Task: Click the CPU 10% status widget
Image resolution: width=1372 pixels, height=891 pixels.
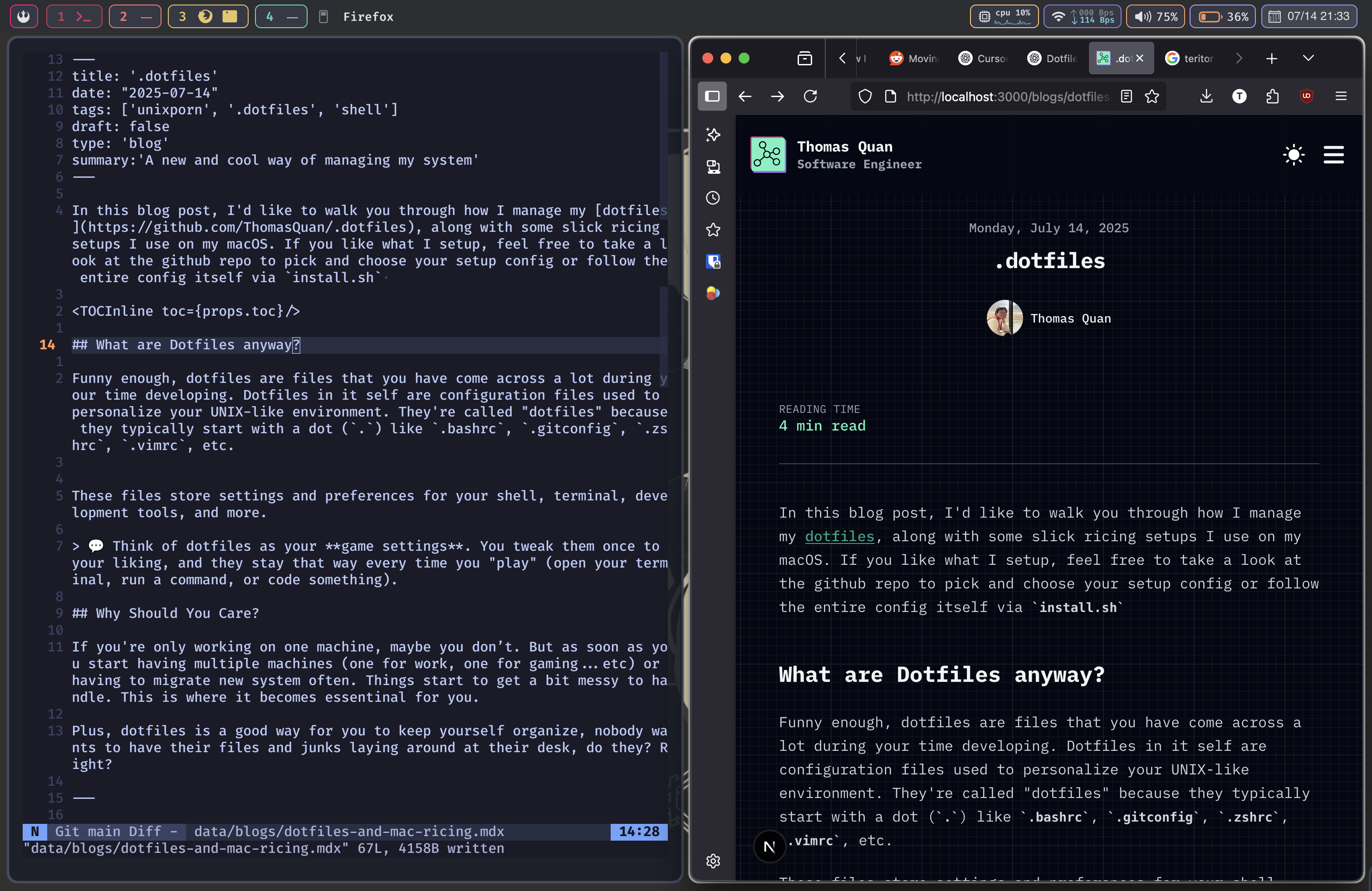Action: point(1004,16)
